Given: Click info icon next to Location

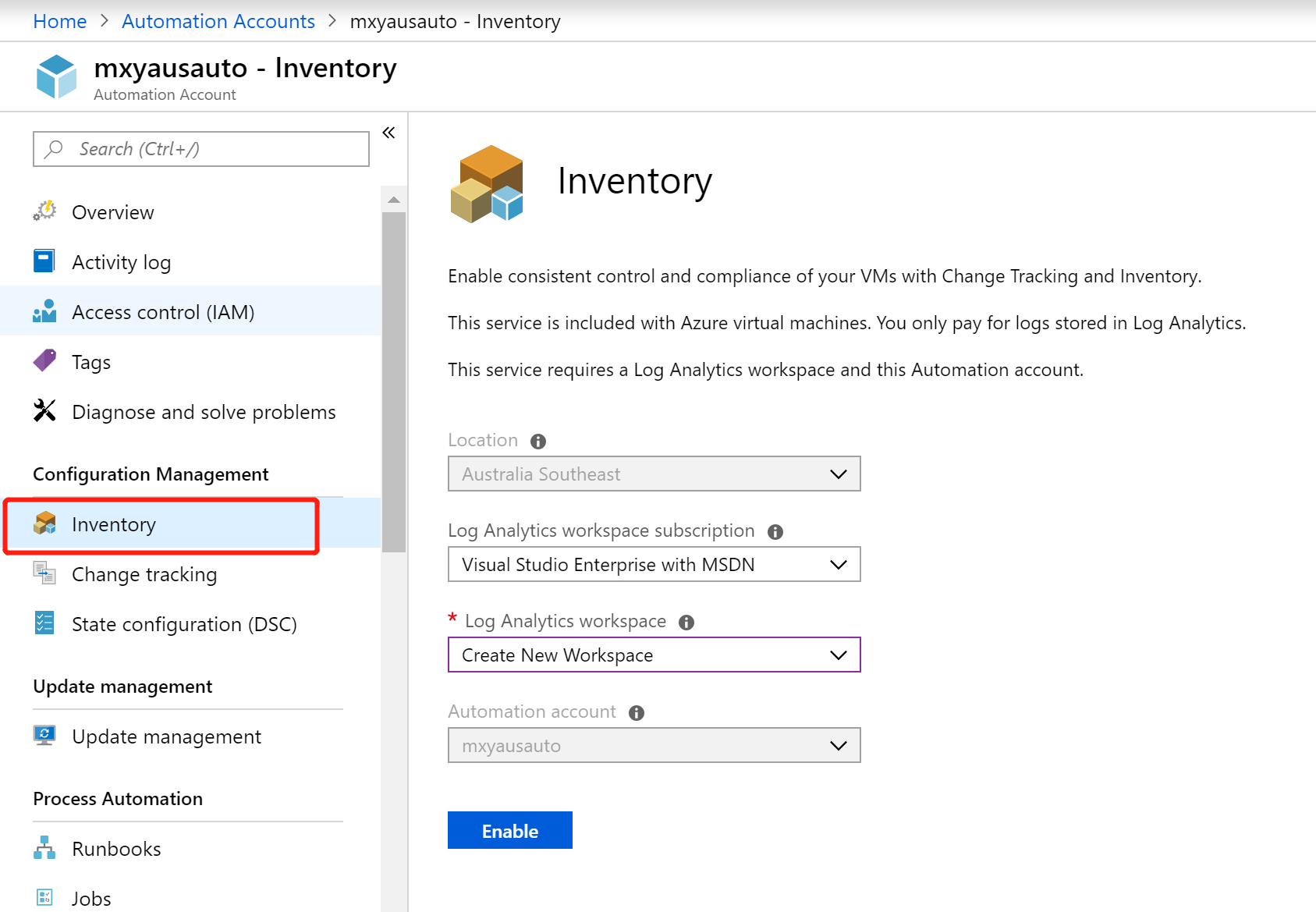Looking at the screenshot, I should (538, 442).
